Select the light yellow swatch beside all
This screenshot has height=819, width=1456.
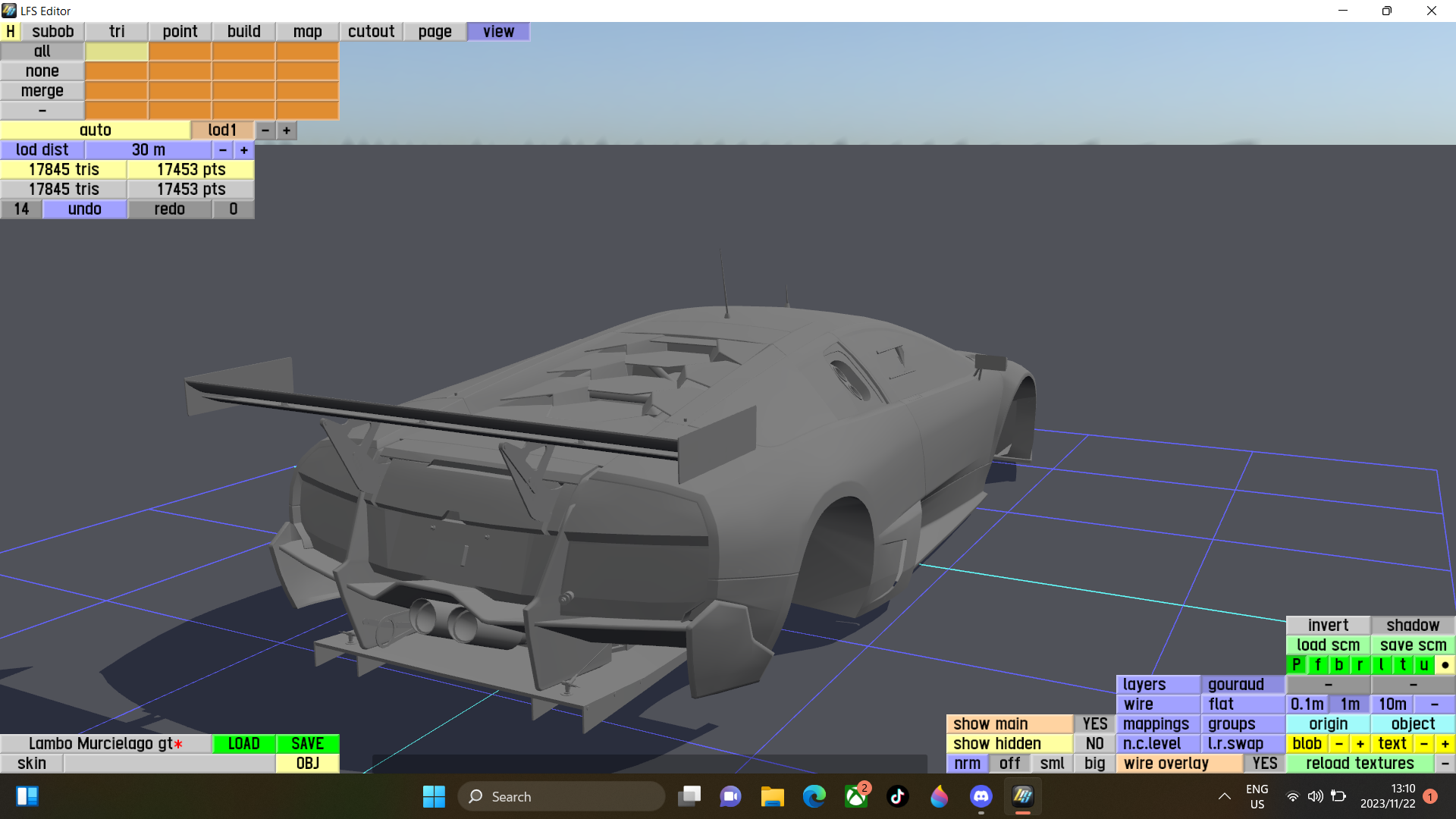coord(116,52)
